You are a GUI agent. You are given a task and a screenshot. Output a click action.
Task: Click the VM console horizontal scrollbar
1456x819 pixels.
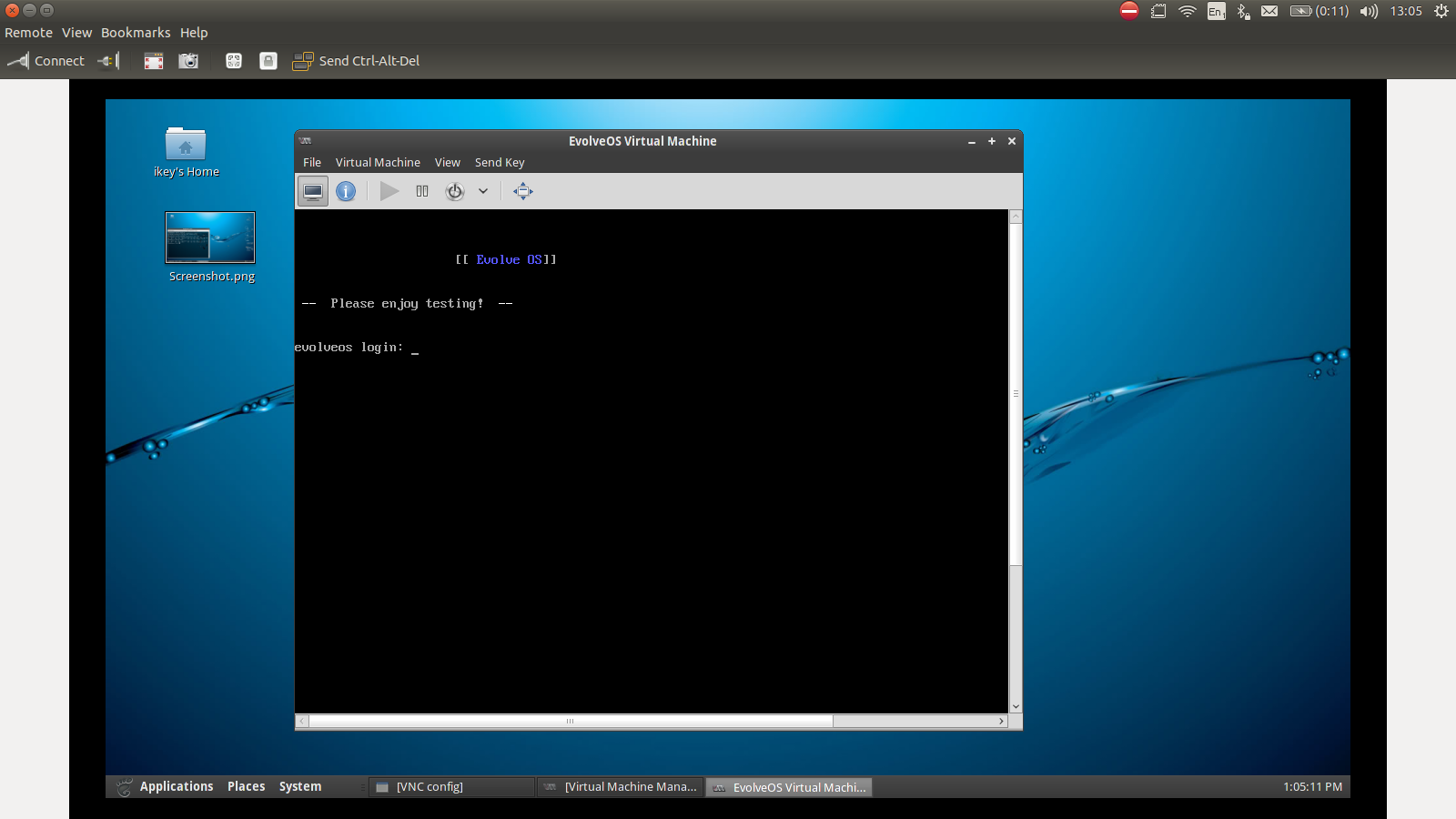571,721
